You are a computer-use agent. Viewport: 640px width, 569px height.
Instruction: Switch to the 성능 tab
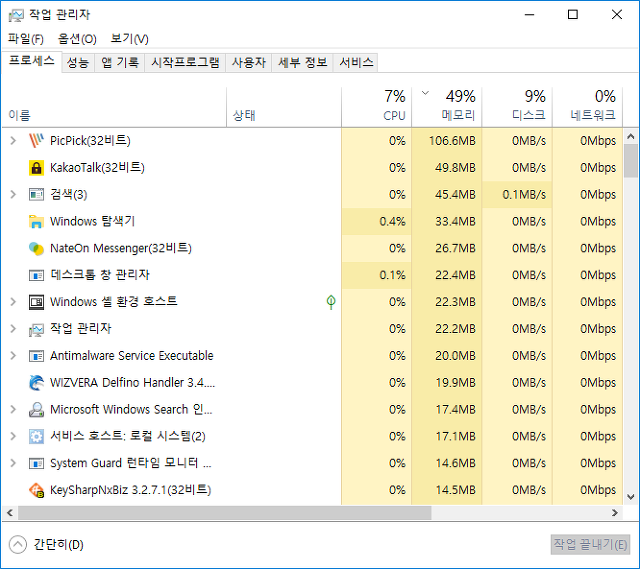pyautogui.click(x=78, y=63)
